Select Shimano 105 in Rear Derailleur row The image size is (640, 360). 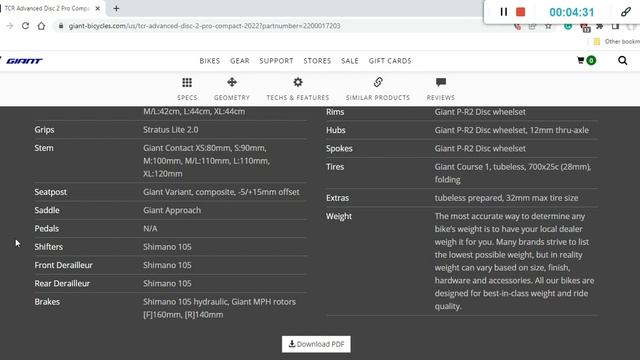[x=167, y=284]
